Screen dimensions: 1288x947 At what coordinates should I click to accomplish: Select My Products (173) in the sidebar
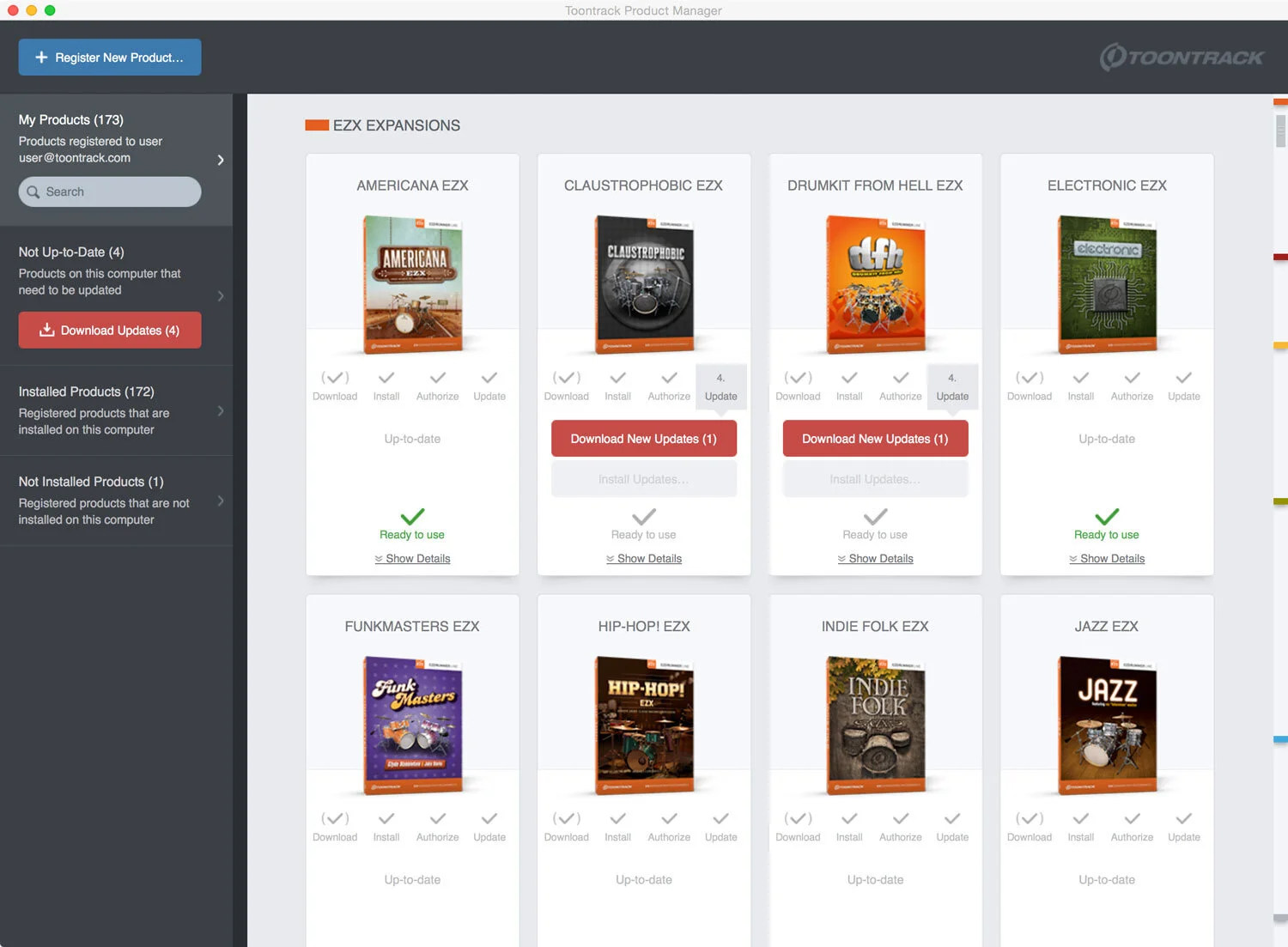(x=71, y=119)
